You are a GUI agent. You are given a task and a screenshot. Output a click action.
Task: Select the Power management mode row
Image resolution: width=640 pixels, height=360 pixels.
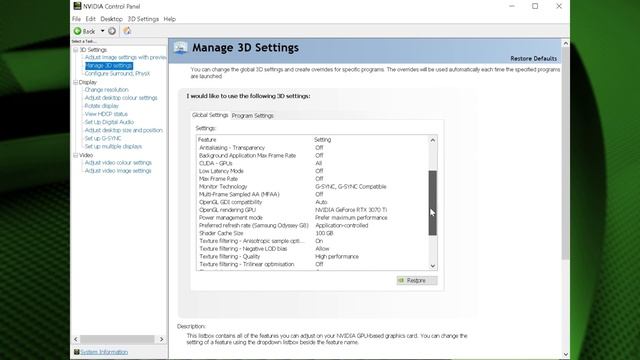313,218
